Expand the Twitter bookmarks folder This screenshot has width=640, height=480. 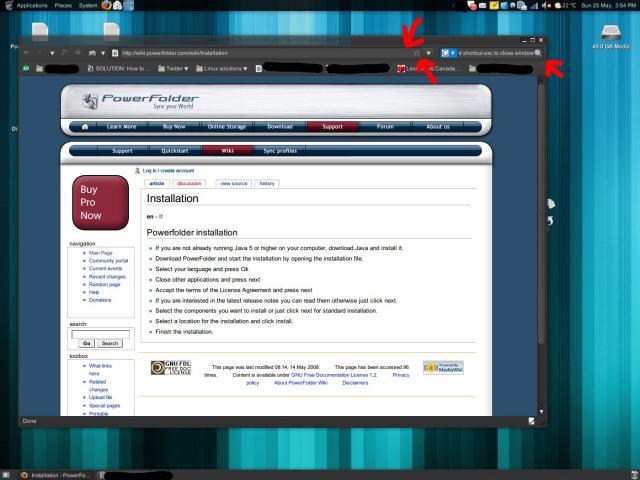(x=173, y=69)
